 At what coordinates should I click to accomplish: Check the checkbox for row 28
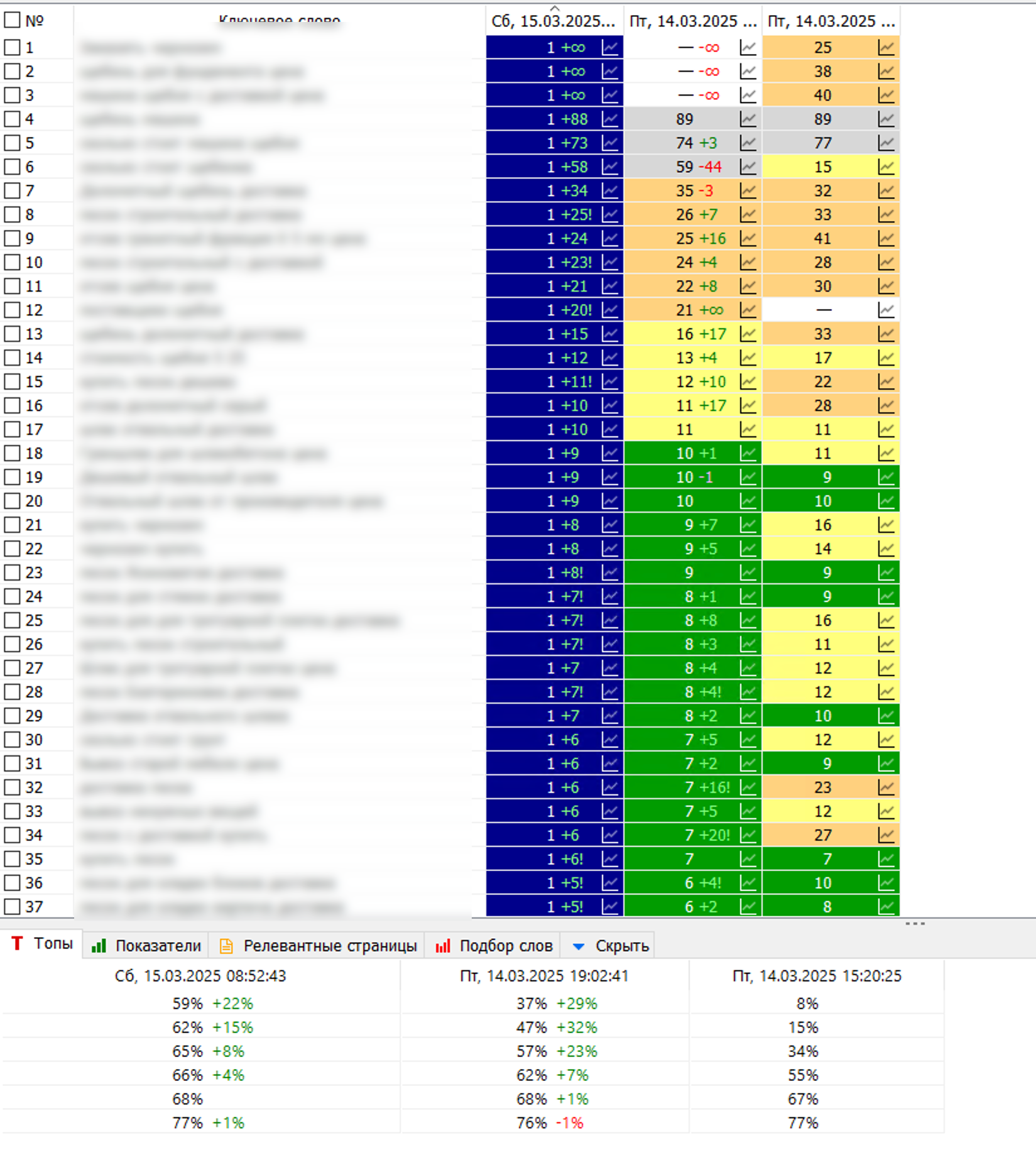[x=12, y=693]
